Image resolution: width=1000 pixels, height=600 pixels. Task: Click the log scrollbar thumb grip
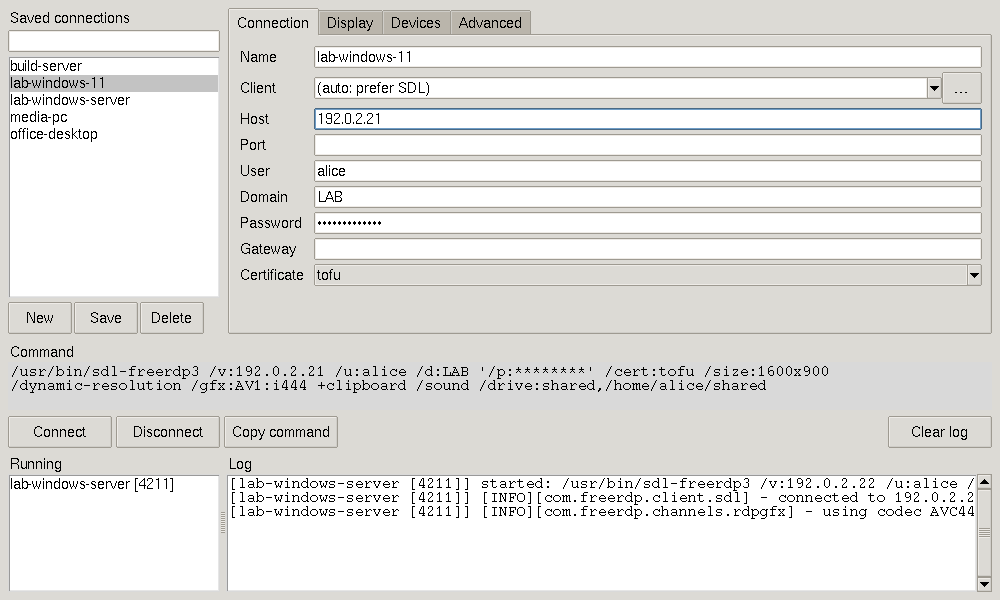(x=984, y=532)
